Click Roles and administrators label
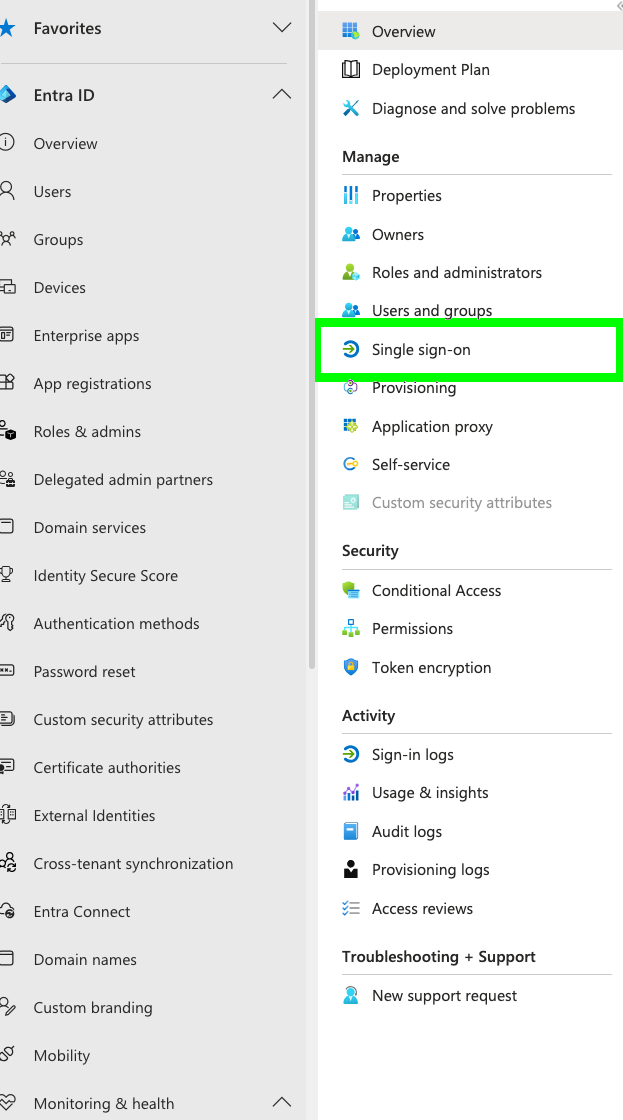This screenshot has width=623, height=1120. 457,272
